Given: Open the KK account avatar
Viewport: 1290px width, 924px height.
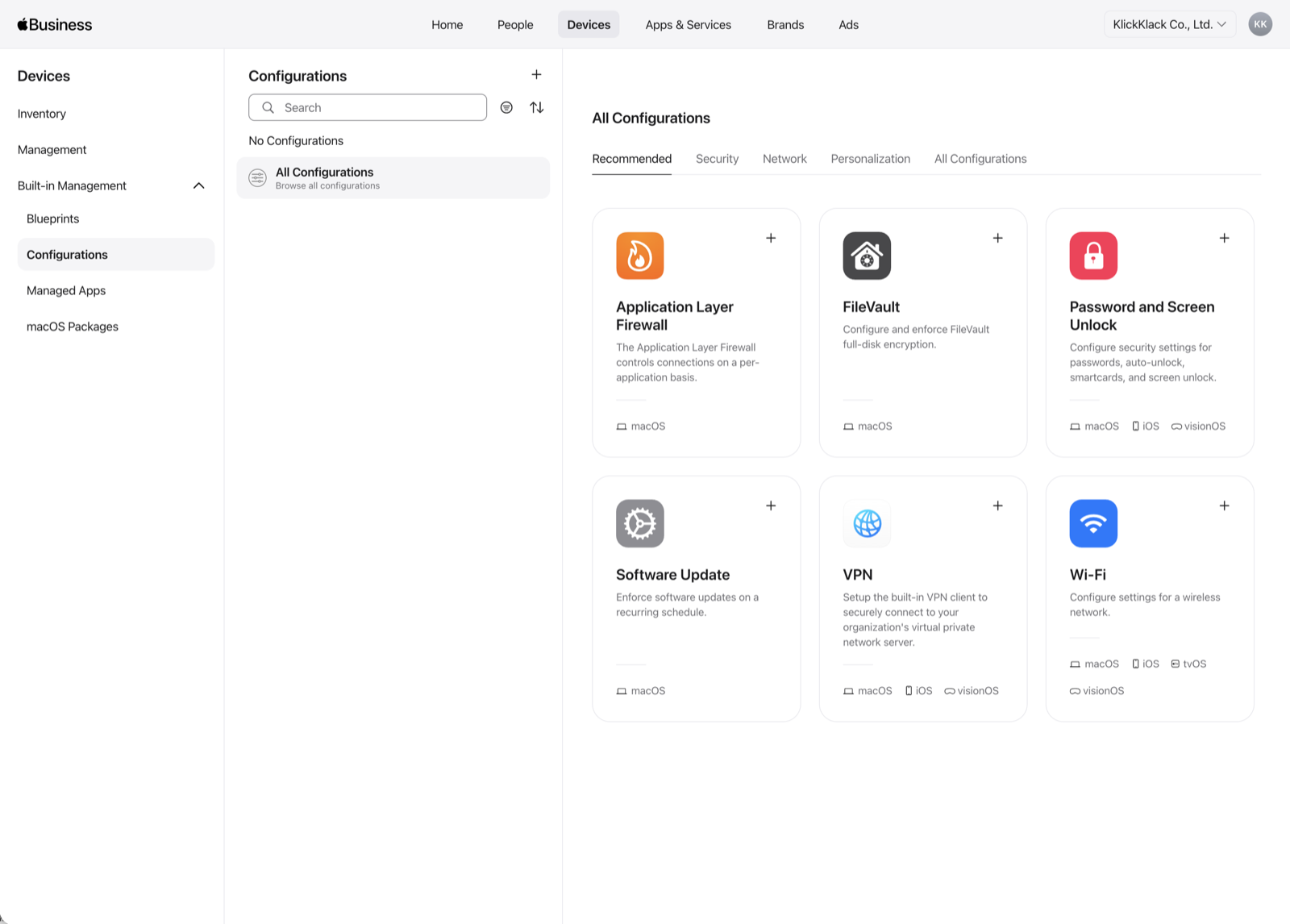Looking at the screenshot, I should click(1260, 24).
